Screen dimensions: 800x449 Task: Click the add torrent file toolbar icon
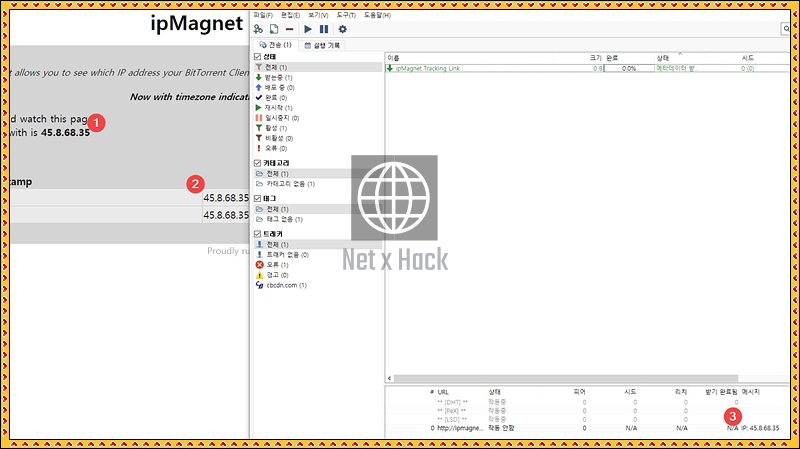point(274,29)
